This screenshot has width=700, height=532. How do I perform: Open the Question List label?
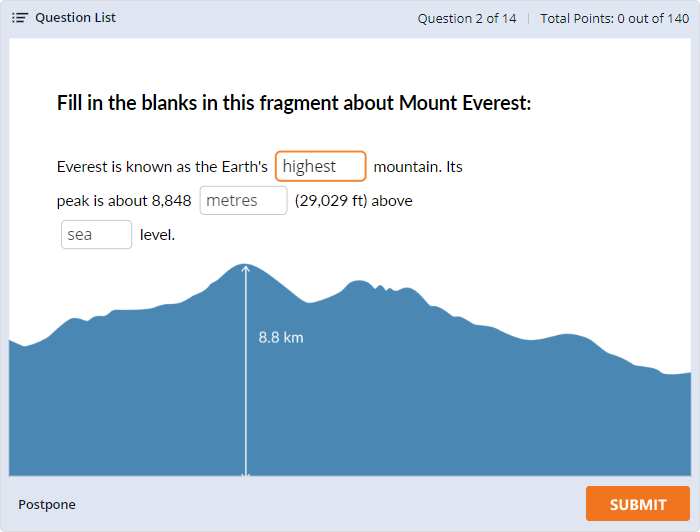click(x=75, y=18)
